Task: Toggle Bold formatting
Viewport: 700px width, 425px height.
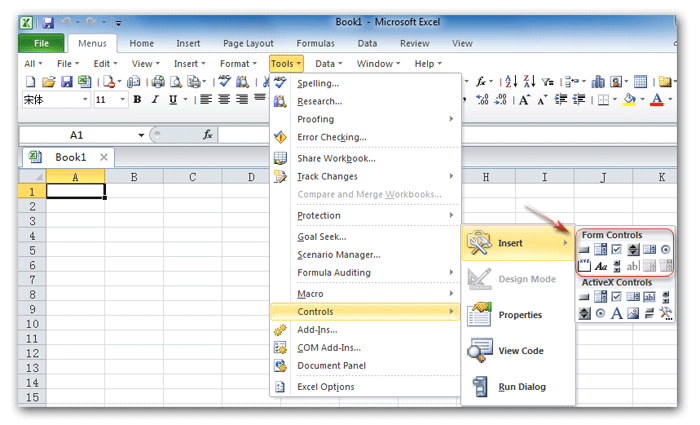Action: pyautogui.click(x=137, y=99)
